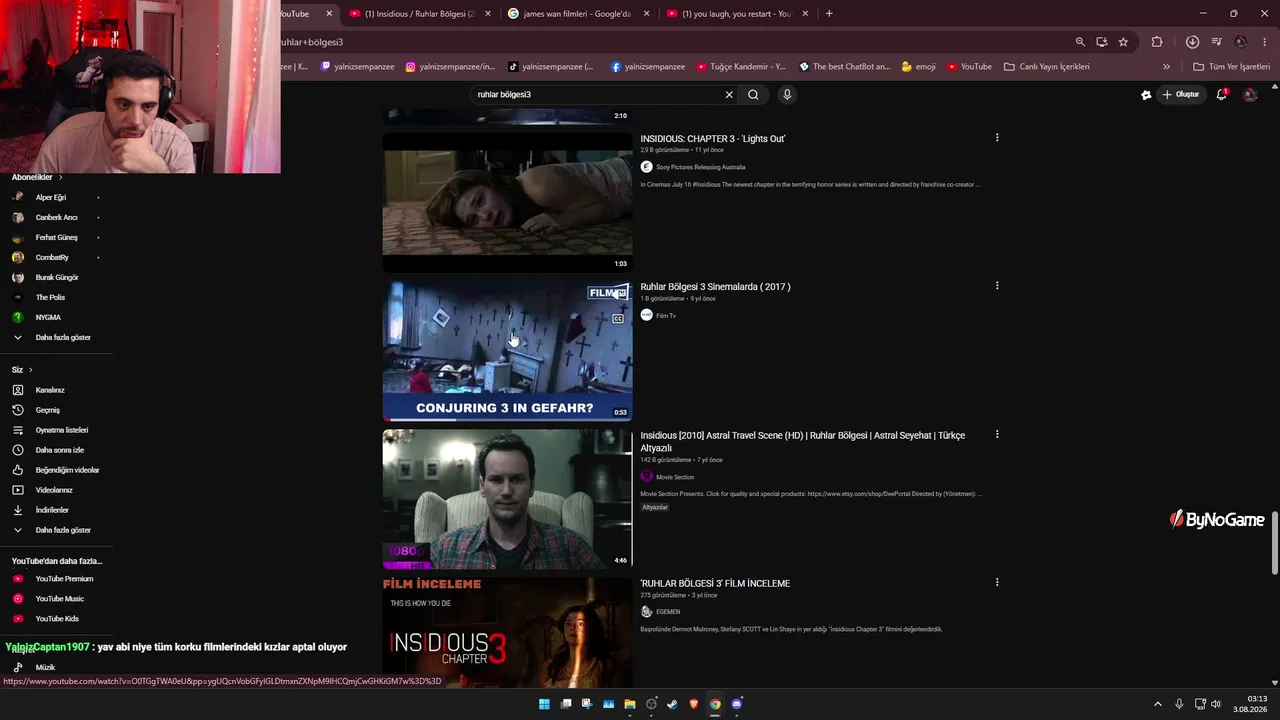This screenshot has width=1280, height=720.
Task: Open the YouTube account avatar menu
Action: [x=1250, y=95]
